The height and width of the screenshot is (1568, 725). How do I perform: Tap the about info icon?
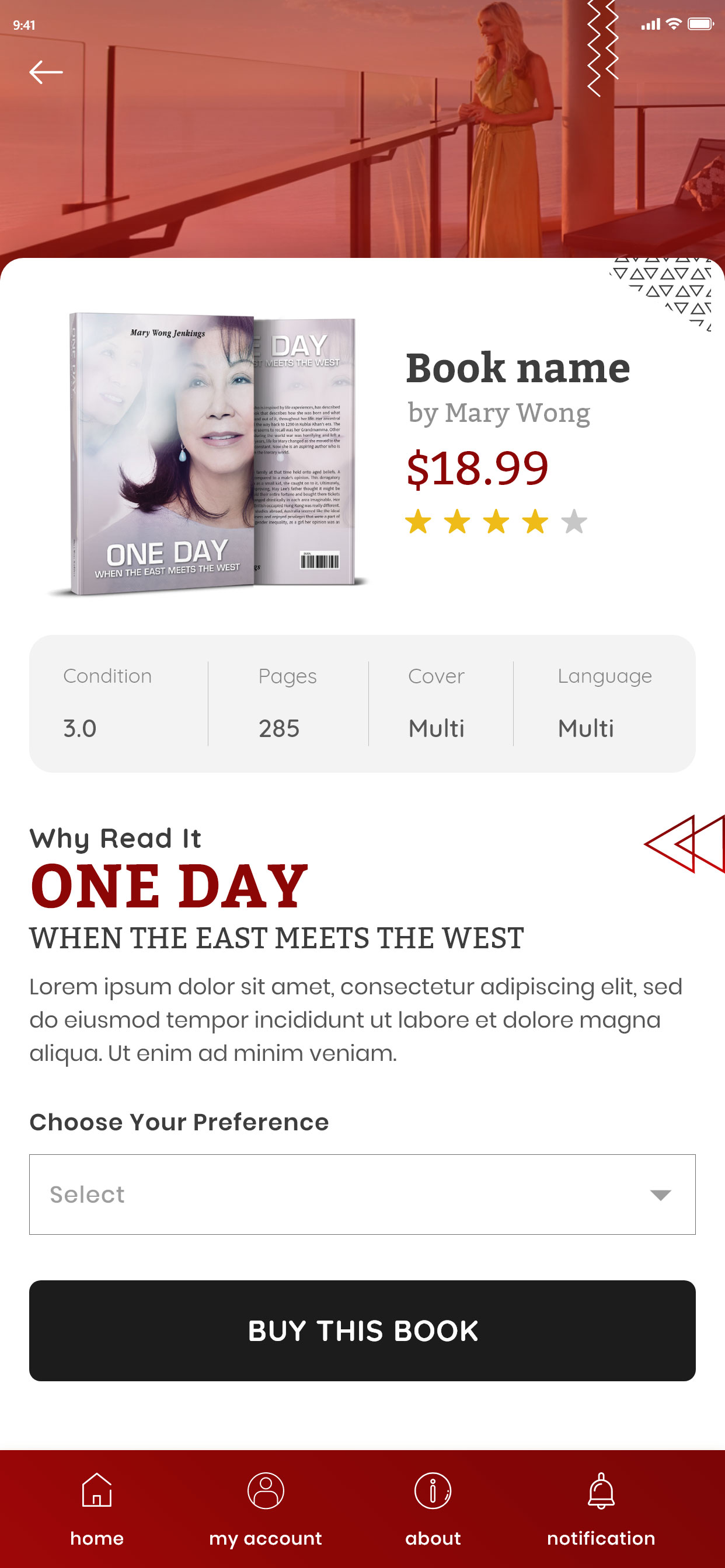point(433,1490)
